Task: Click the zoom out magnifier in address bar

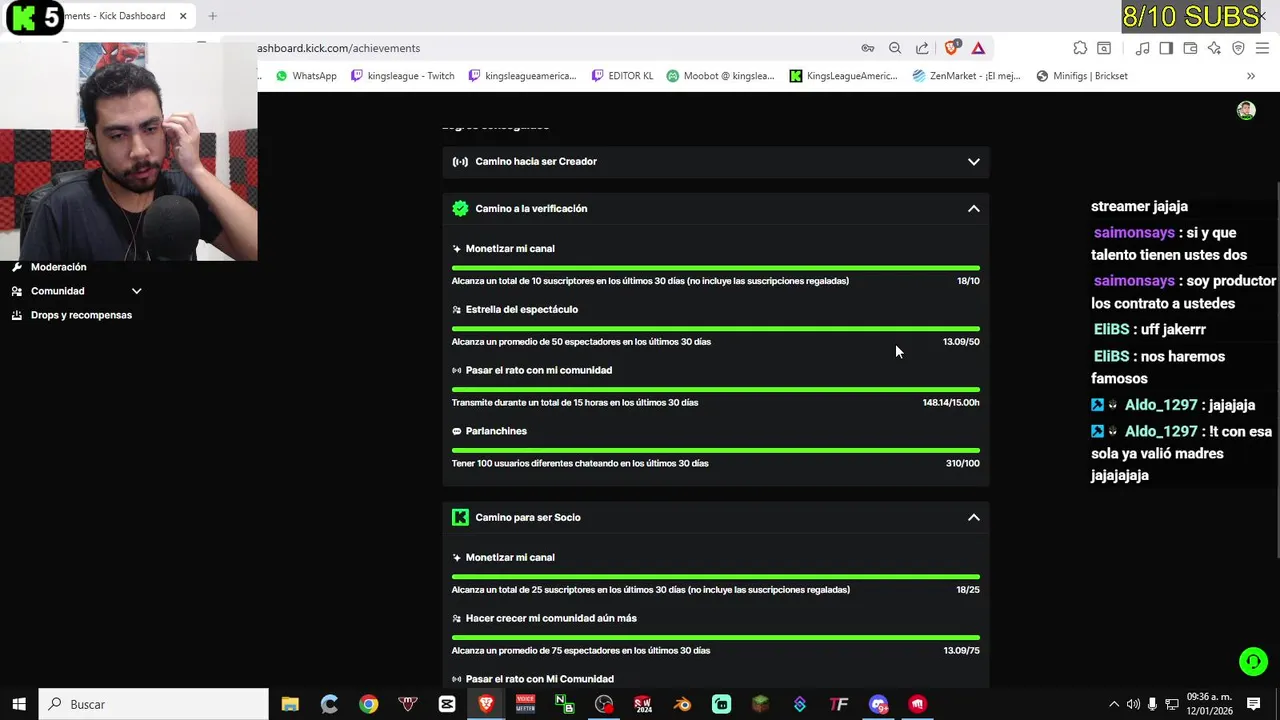Action: click(895, 48)
